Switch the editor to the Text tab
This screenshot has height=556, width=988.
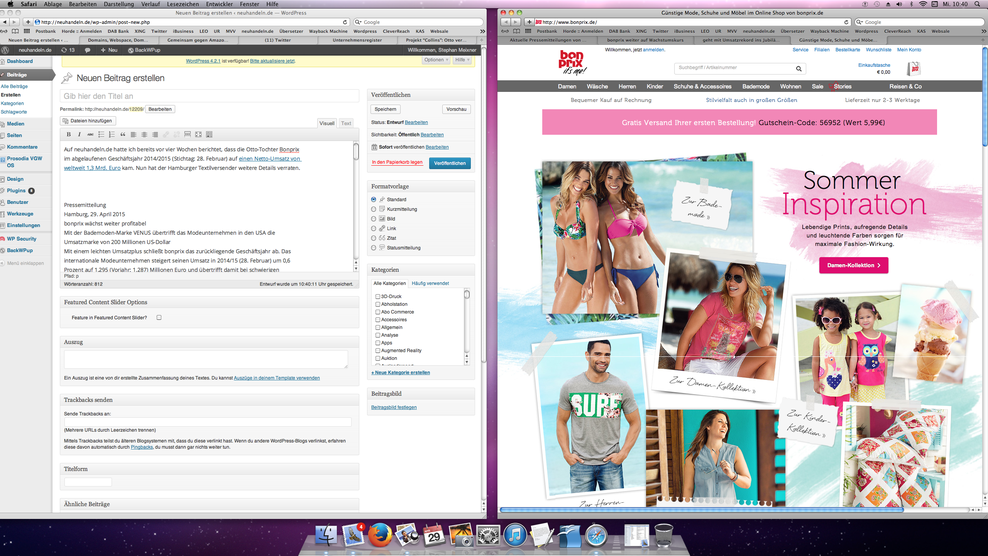pos(346,124)
